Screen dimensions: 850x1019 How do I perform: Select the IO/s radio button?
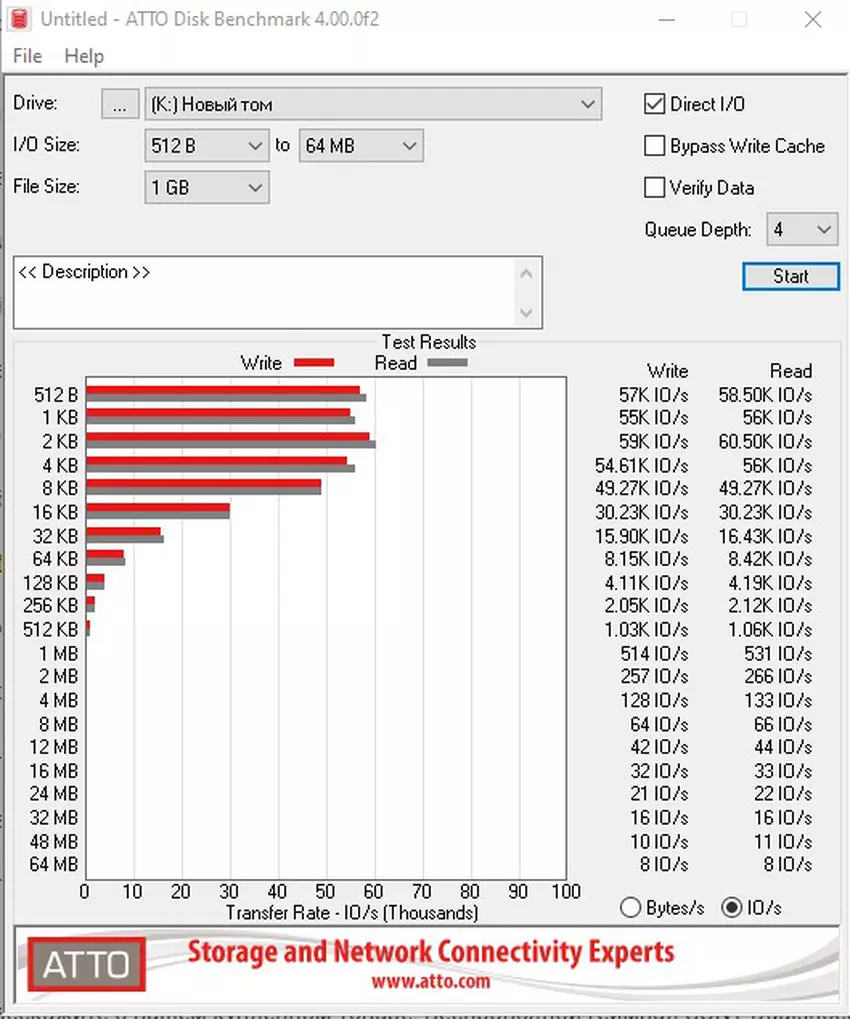[x=732, y=908]
